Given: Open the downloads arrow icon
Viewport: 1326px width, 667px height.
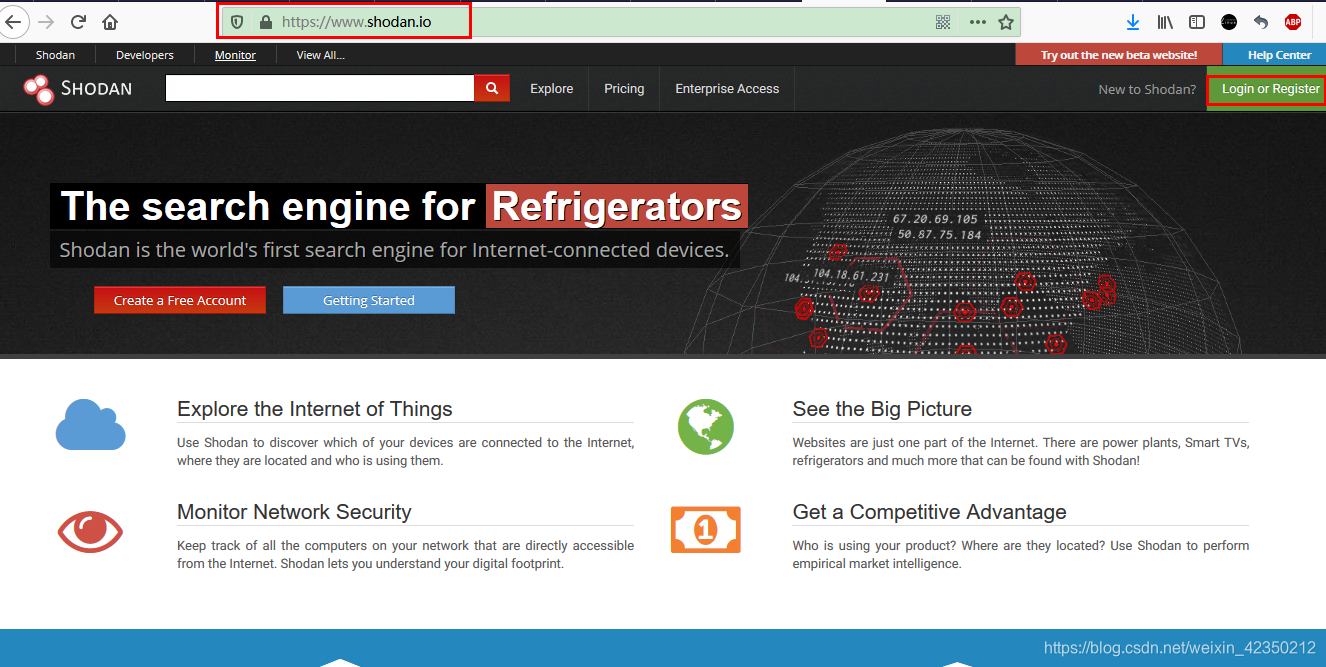Looking at the screenshot, I should [1132, 22].
